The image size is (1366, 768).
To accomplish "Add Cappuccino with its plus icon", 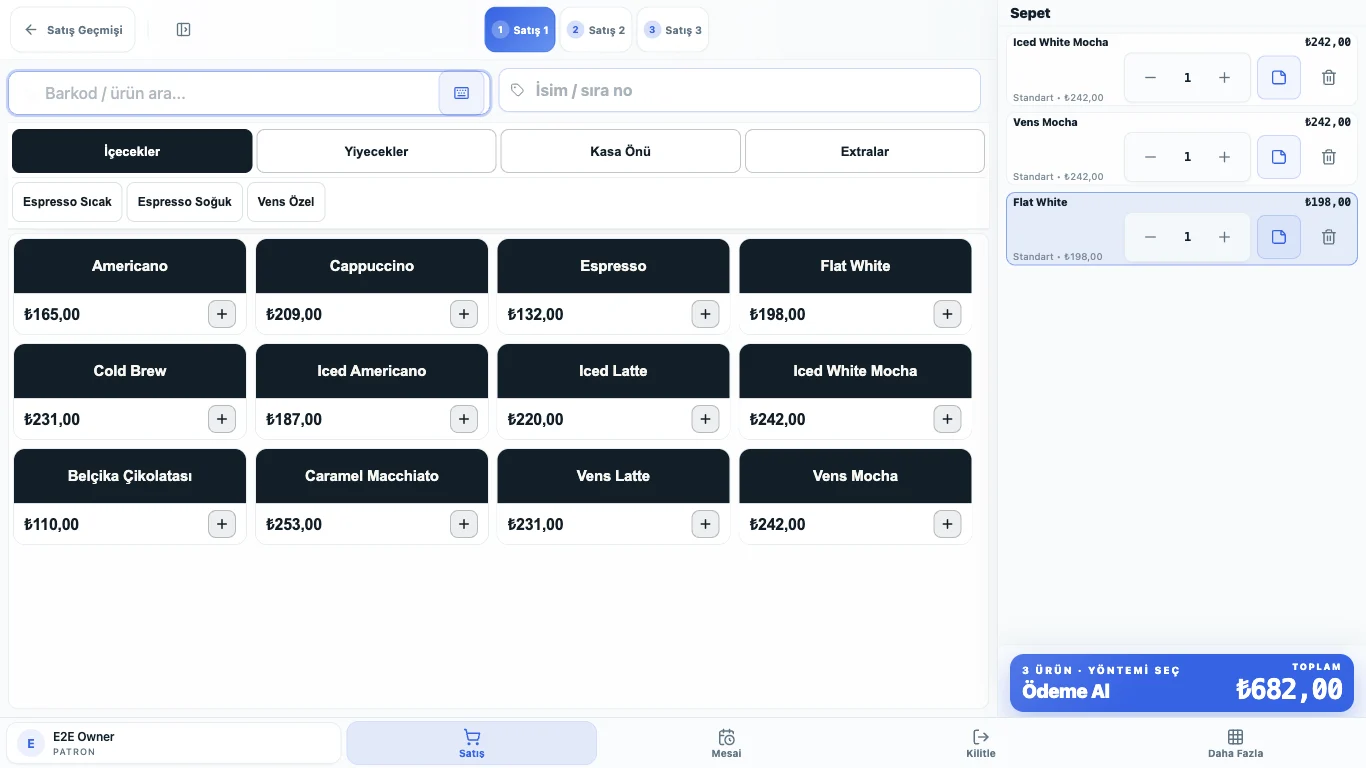I will 463,314.
